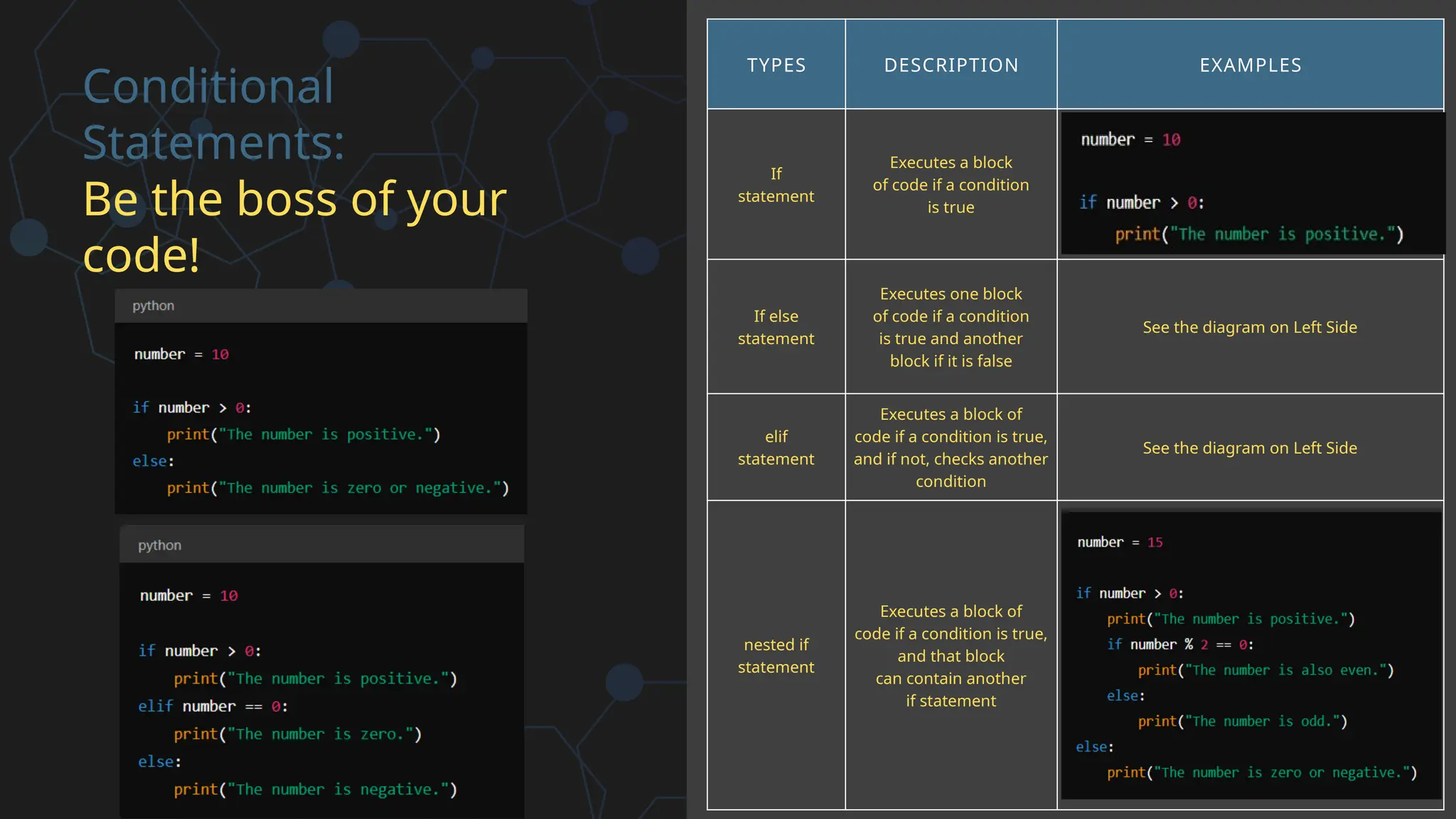Click 'See the diagram' in elif row
Image resolution: width=1456 pixels, height=819 pixels.
pos(1250,448)
